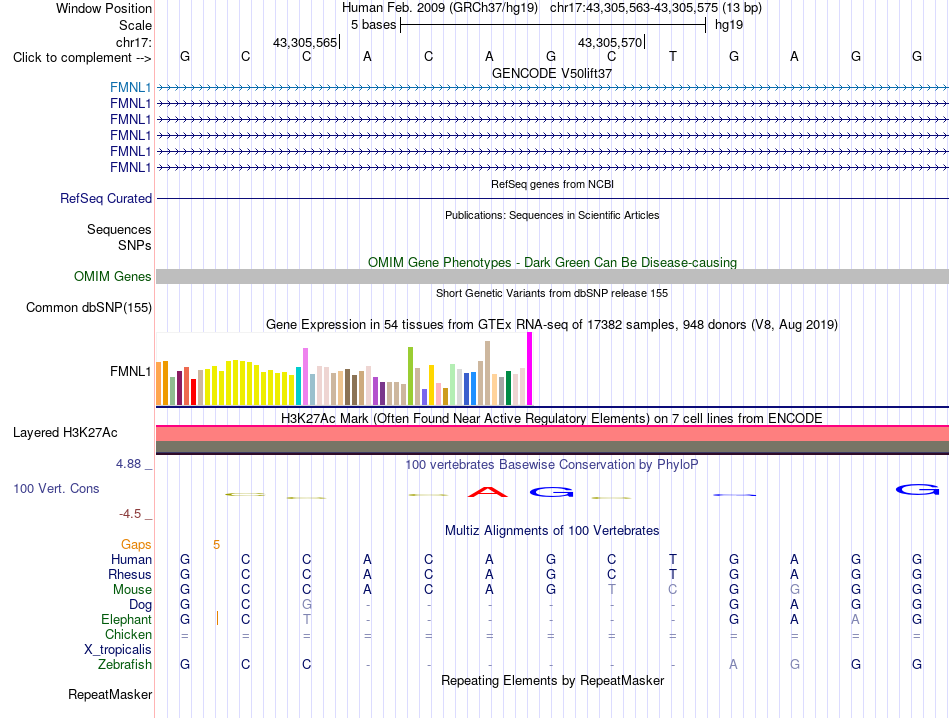Open the OMIM Gene Phenotypes track title
This screenshot has height=718, width=950.
552,262
